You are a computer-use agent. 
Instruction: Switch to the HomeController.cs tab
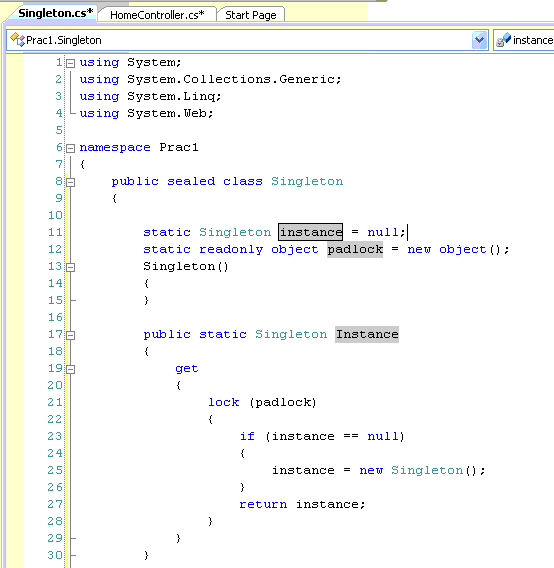157,15
